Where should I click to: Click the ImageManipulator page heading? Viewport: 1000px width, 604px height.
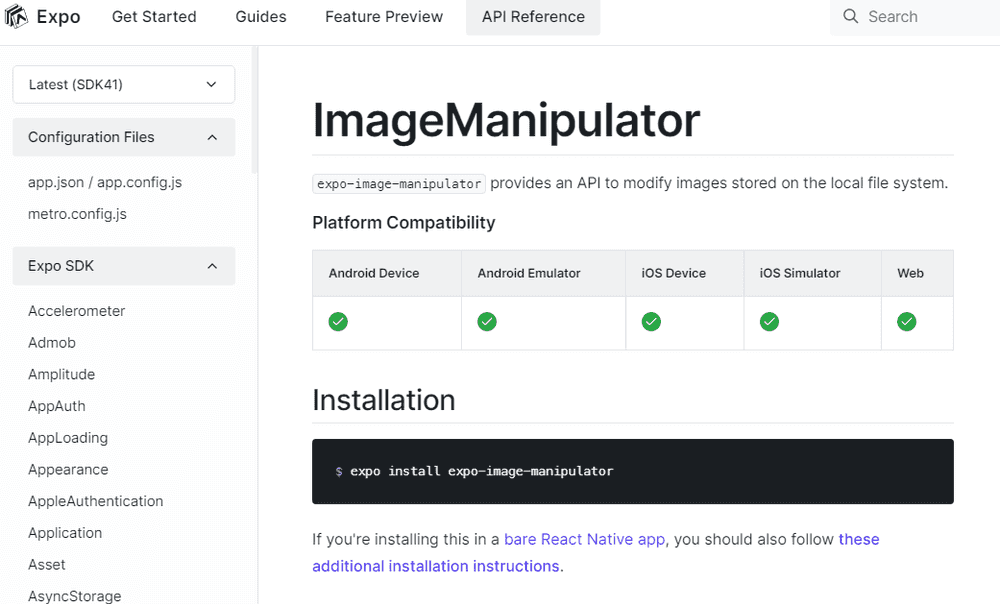506,120
